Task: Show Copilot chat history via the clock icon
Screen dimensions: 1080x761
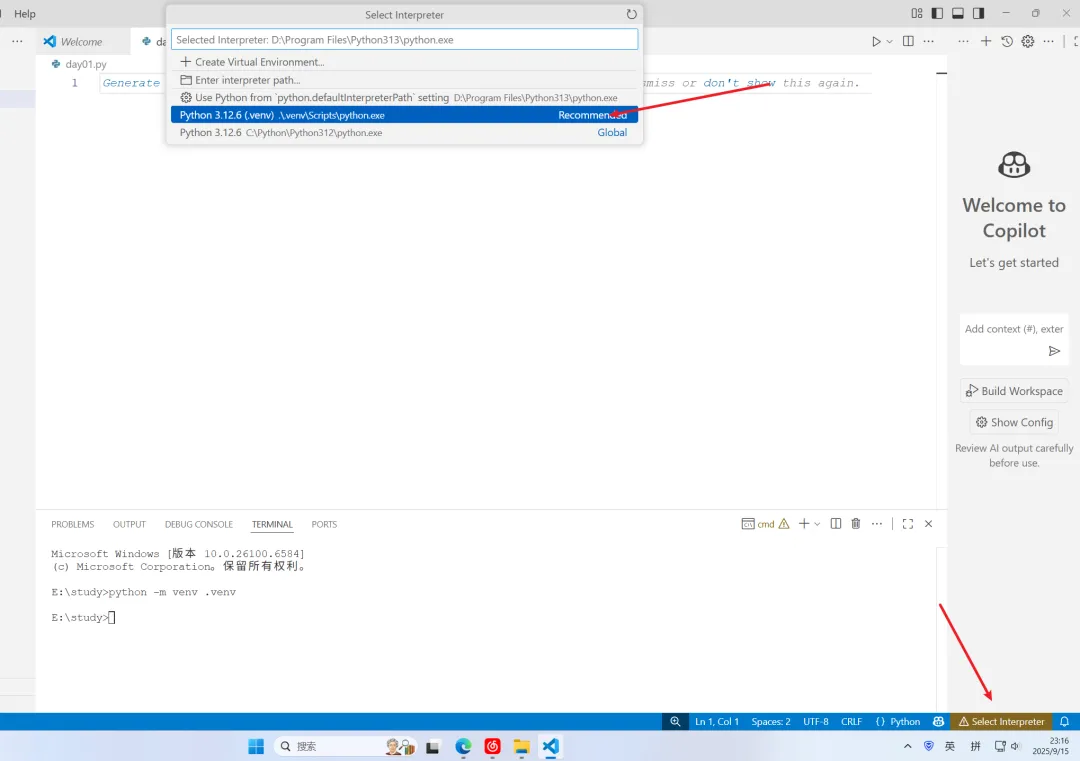Action: pos(1007,41)
